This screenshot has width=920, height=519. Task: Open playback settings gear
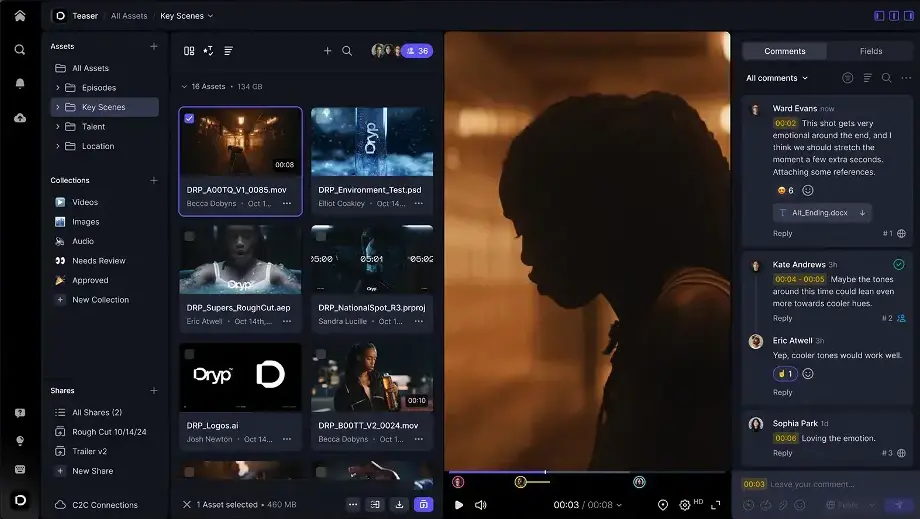click(x=684, y=505)
